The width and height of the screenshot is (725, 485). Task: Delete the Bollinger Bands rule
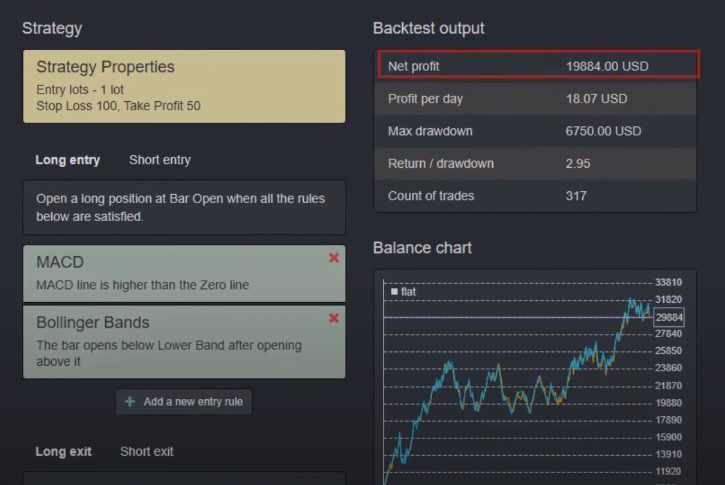click(334, 318)
